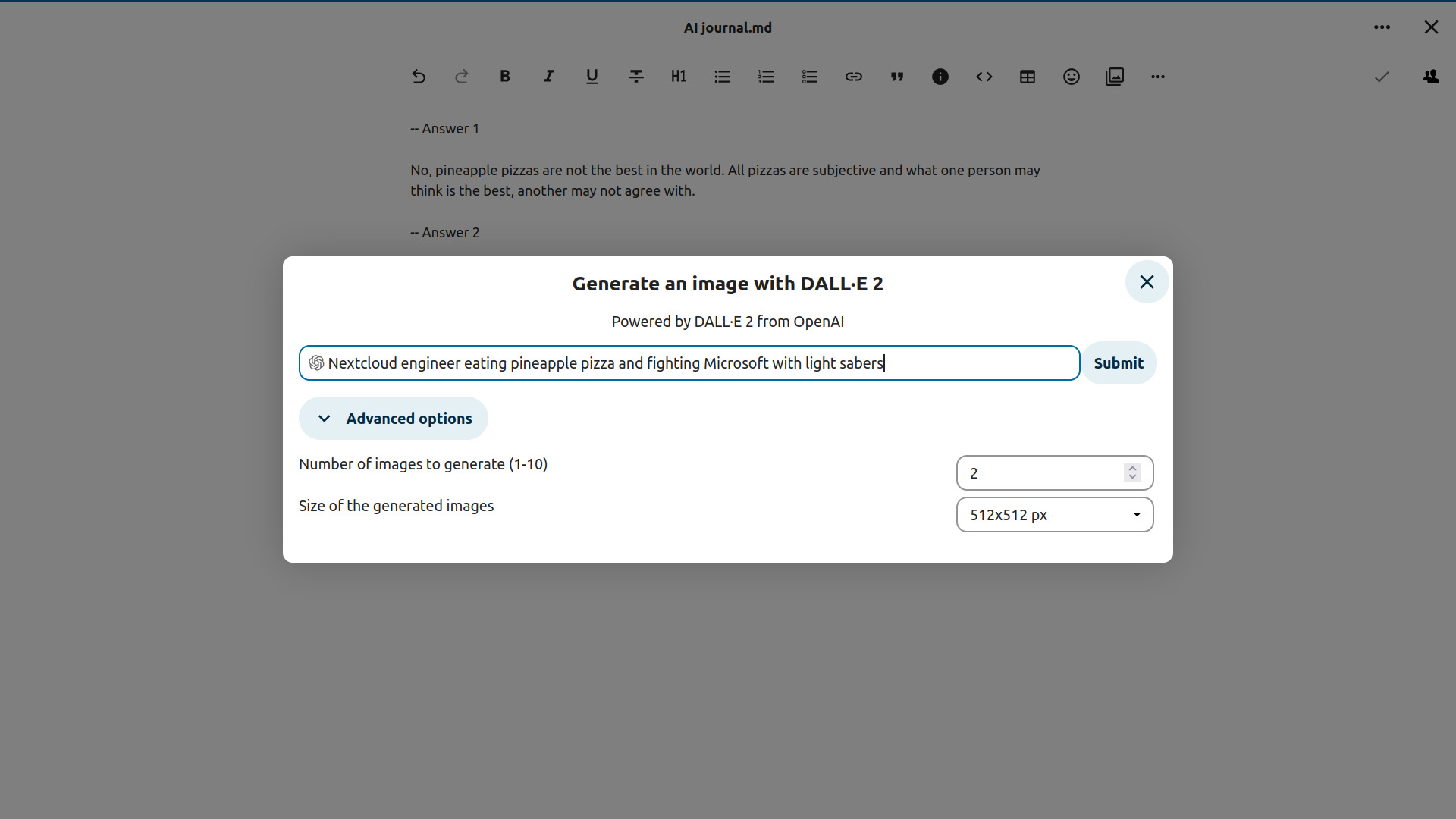Insert a to-do checklist
Image resolution: width=1456 pixels, height=819 pixels.
coord(810,77)
